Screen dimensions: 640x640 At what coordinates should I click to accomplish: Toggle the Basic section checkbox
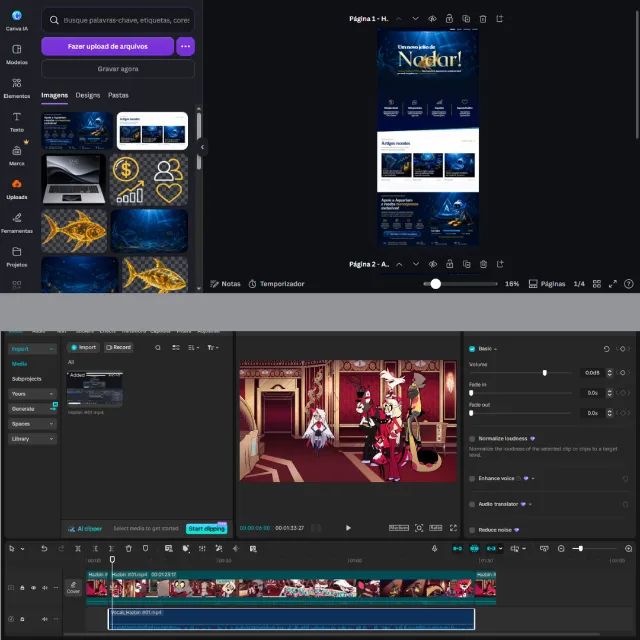[x=472, y=349]
